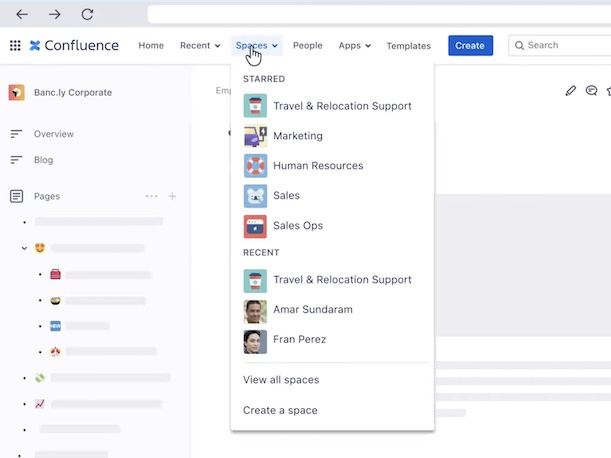Viewport: 611px width, 458px height.
Task: Select the Marketing space
Action: 297,136
